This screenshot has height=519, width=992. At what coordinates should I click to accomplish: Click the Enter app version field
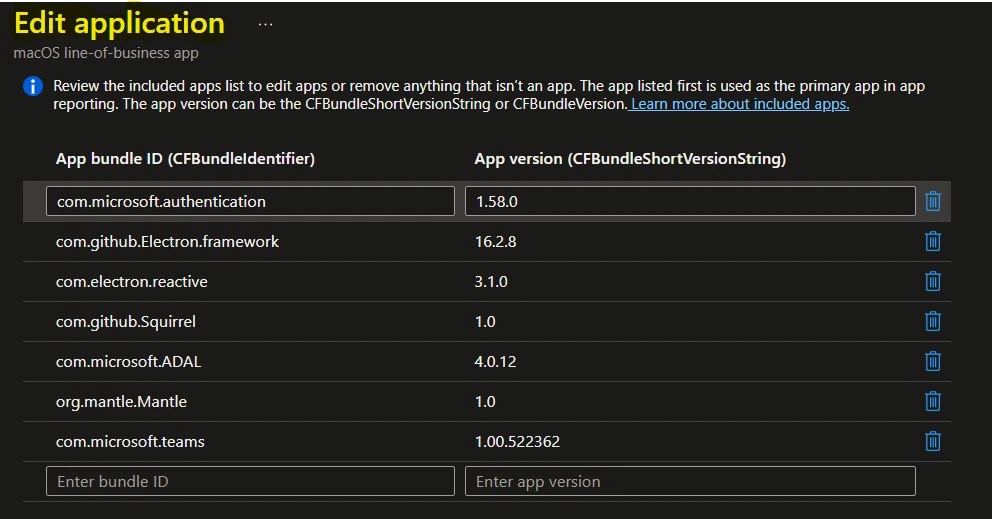pyautogui.click(x=690, y=481)
